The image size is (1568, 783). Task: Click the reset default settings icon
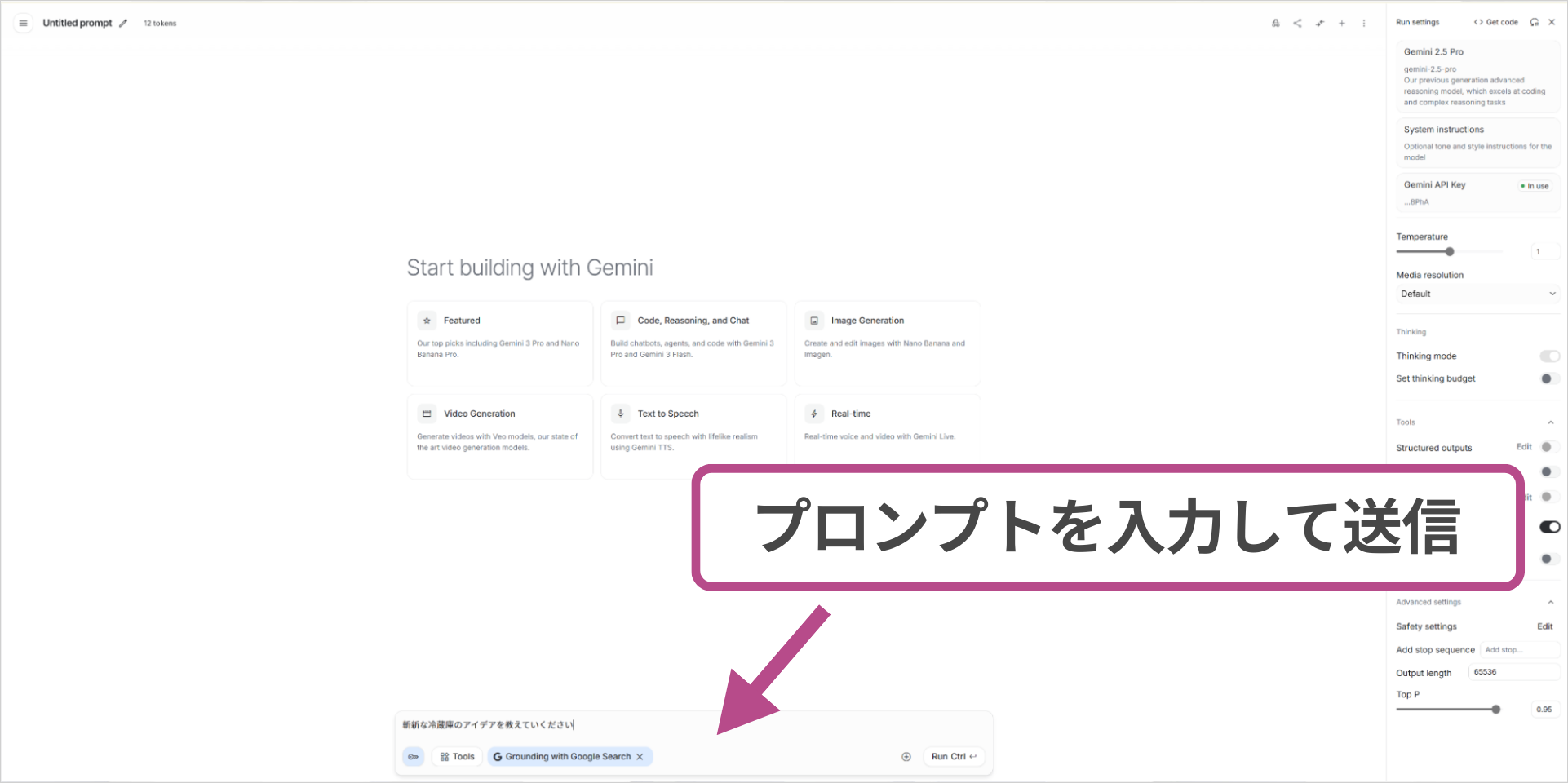tap(1535, 22)
